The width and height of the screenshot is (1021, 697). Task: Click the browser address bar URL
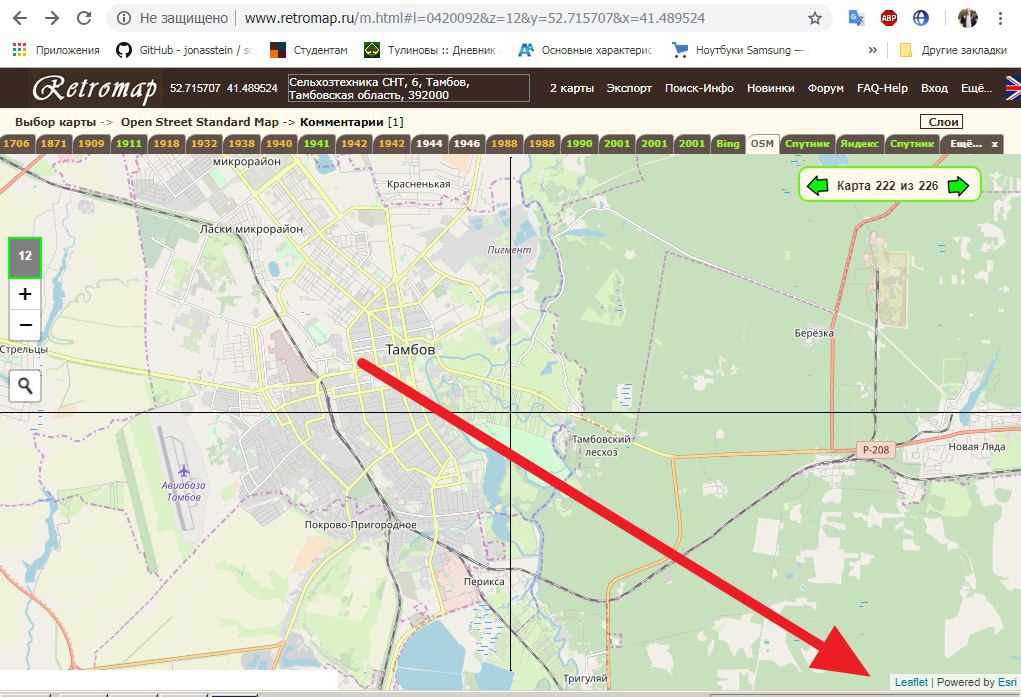point(475,18)
